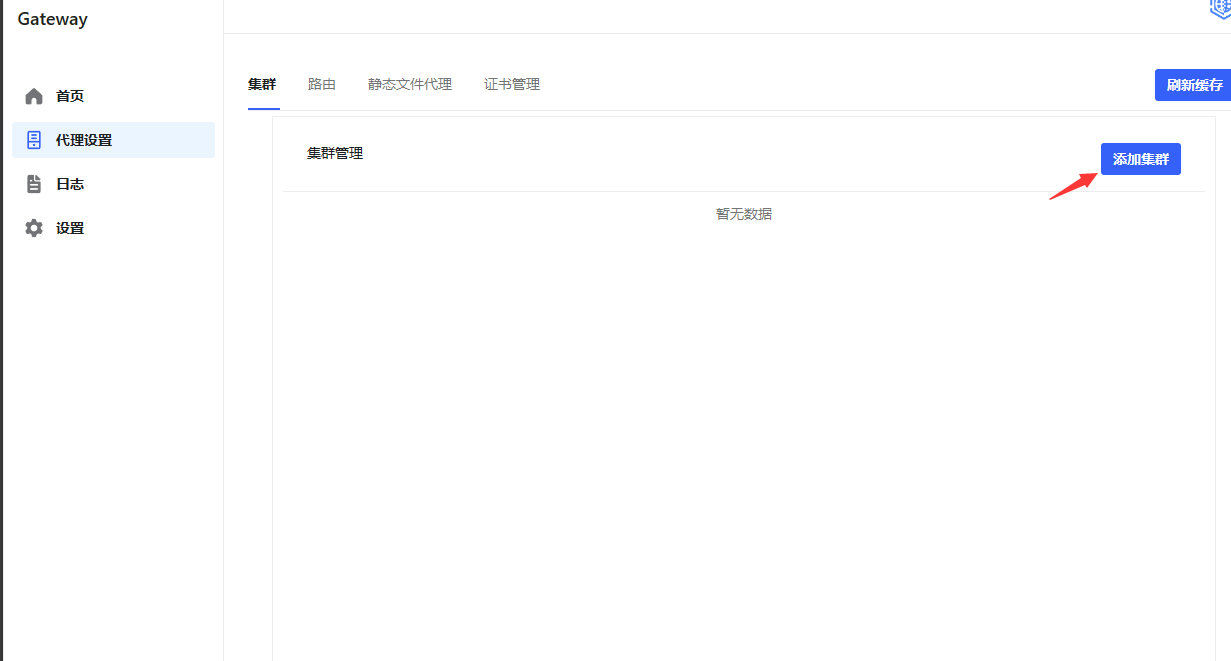Click the 添加集群 button
Screen dimensions: 1231x661
tap(1140, 158)
